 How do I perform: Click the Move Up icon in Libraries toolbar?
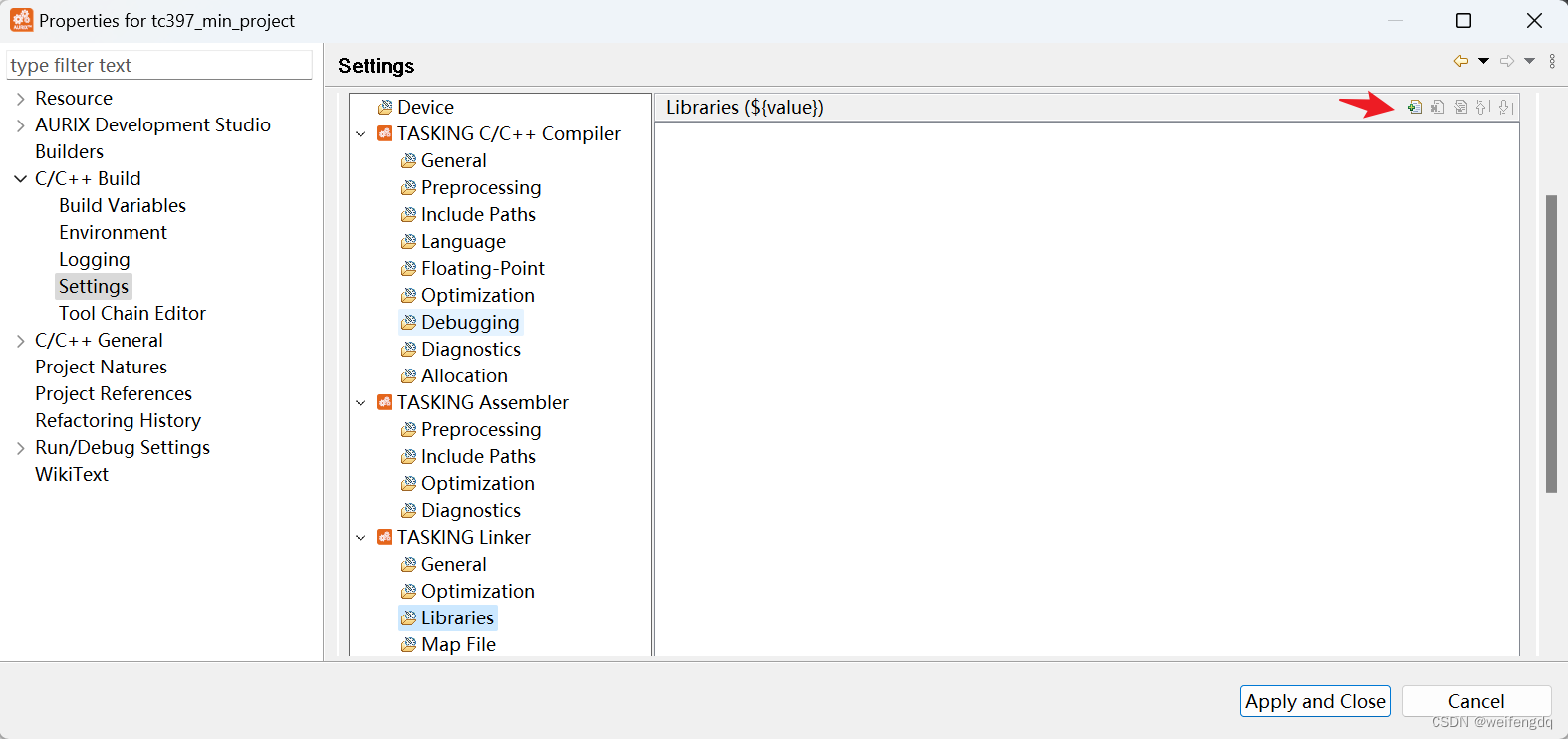[x=1483, y=107]
